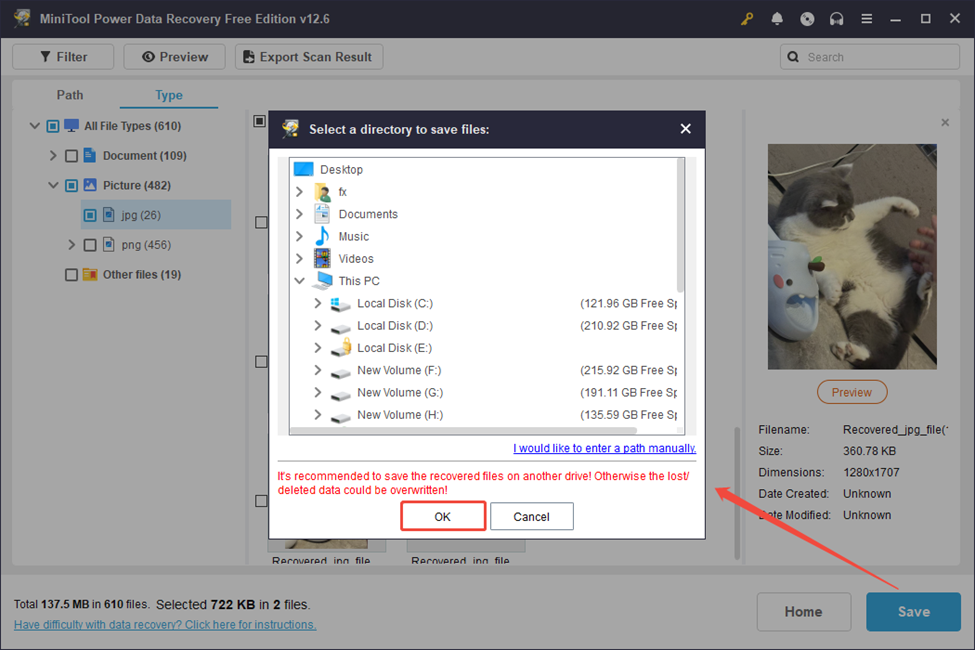Expand the Music folder in dialog
Image resolution: width=975 pixels, height=650 pixels.
[300, 236]
